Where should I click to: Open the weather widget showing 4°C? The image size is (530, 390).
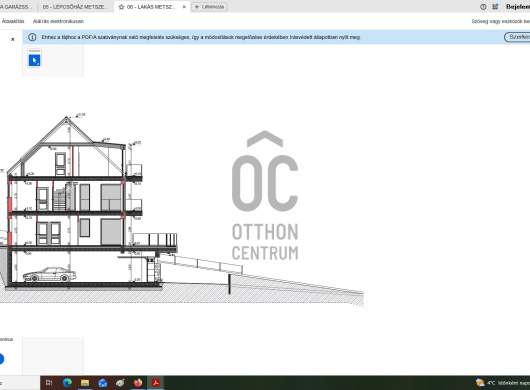click(503, 383)
